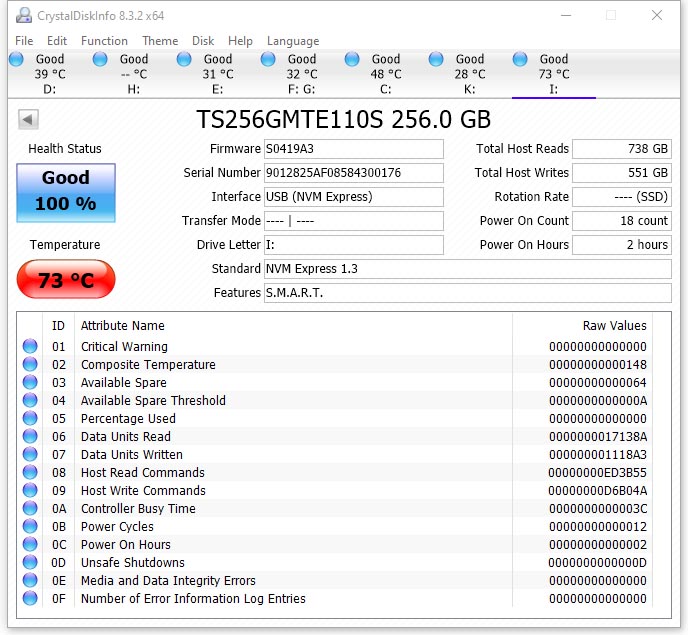Select raw value 0000000D6B04A
Viewport: 688px width, 635px height.
(598, 491)
